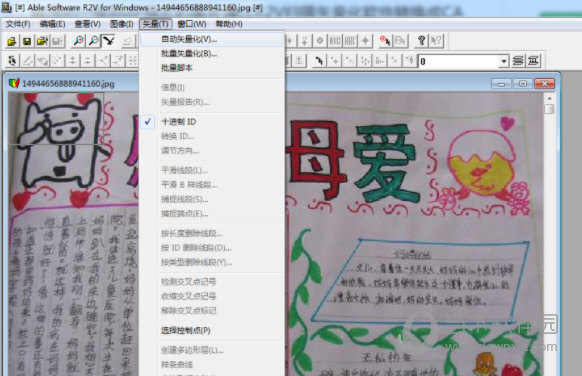Click the black node-select arrow icon
The width and height of the screenshot is (582, 376).
[320, 61]
